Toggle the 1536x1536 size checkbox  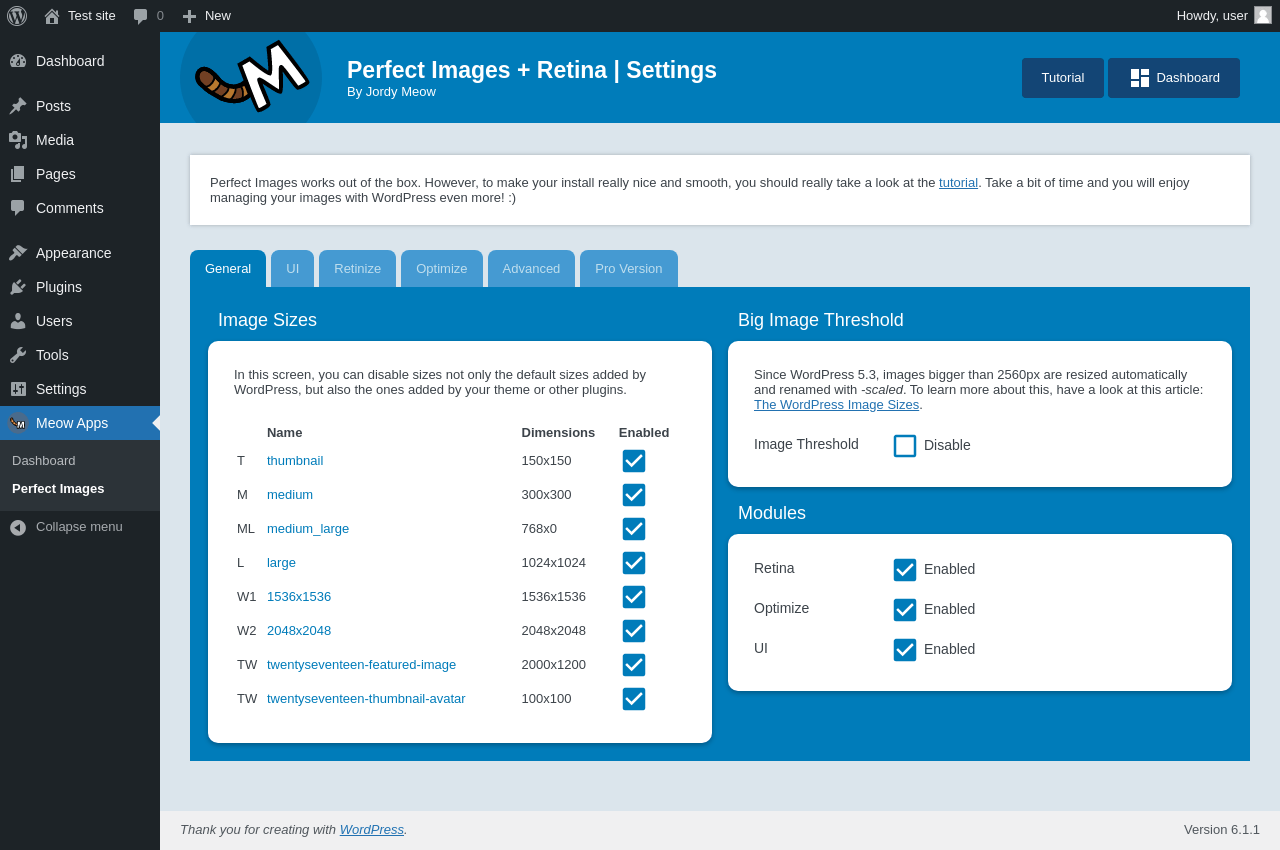[x=634, y=597]
